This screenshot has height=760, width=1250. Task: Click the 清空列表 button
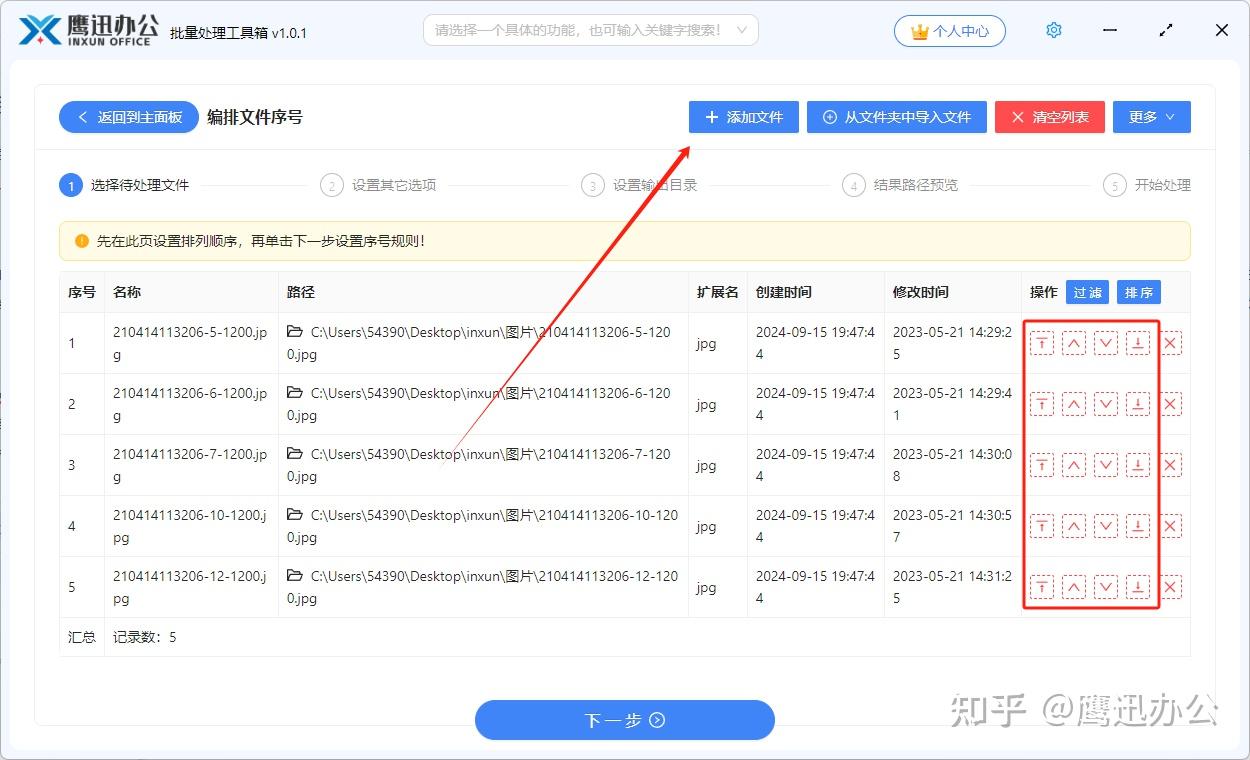click(1049, 117)
